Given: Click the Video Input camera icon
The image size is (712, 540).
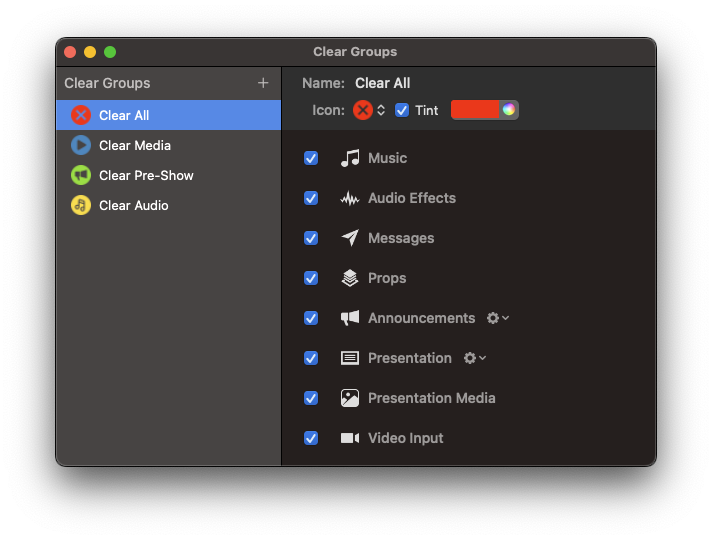Looking at the screenshot, I should pos(350,438).
